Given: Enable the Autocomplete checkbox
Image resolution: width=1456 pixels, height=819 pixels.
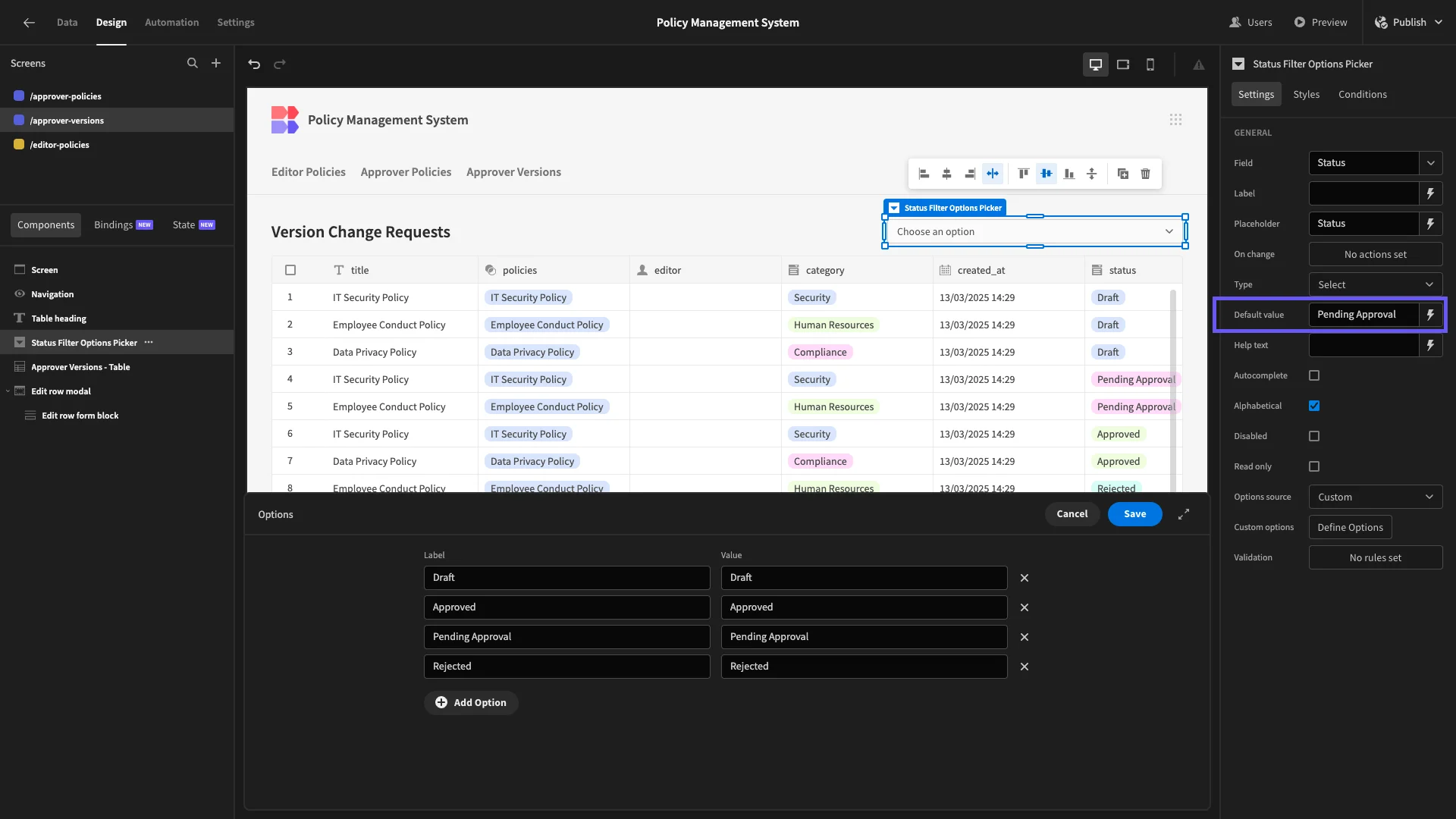Looking at the screenshot, I should 1314,375.
